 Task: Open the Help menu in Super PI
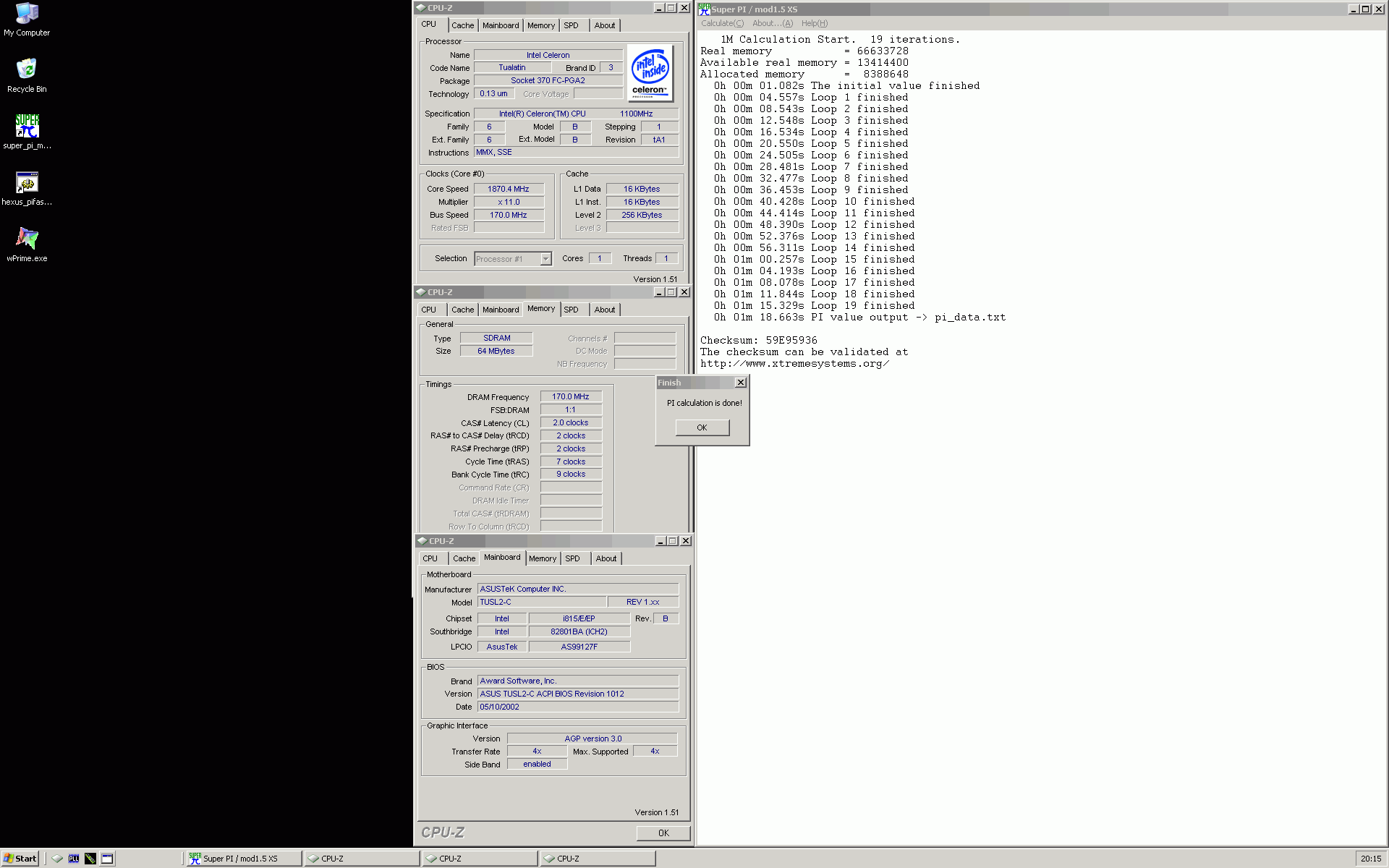click(x=815, y=23)
